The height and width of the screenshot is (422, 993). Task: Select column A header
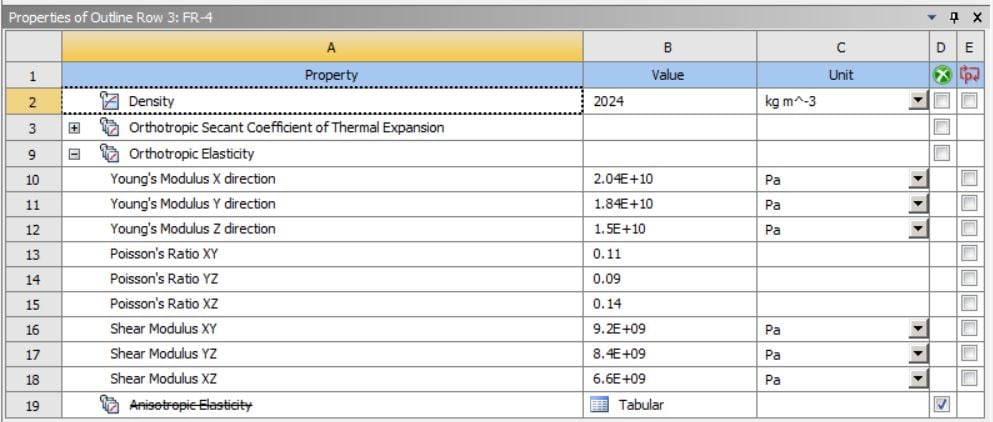pyautogui.click(x=322, y=47)
